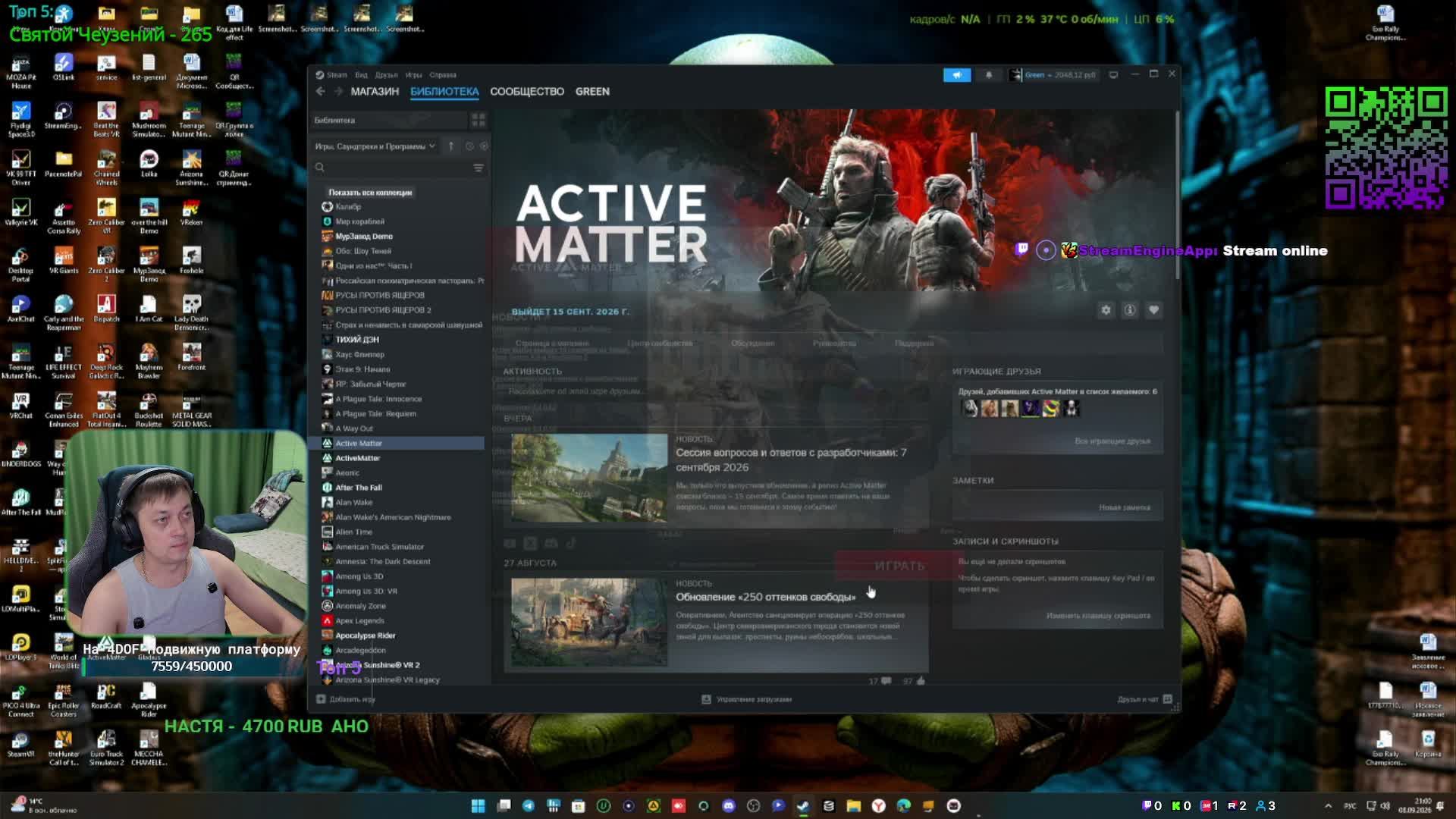Click the Windows Start button

coord(479,805)
